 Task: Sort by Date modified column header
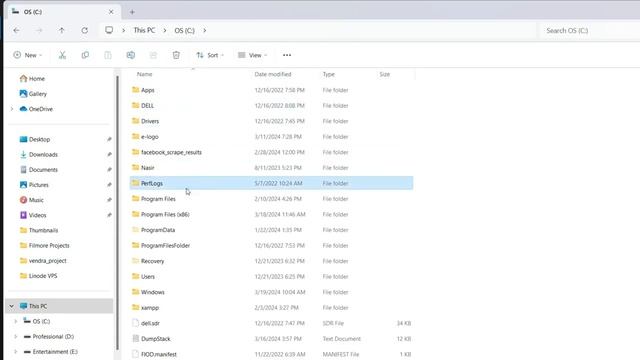(x=273, y=74)
